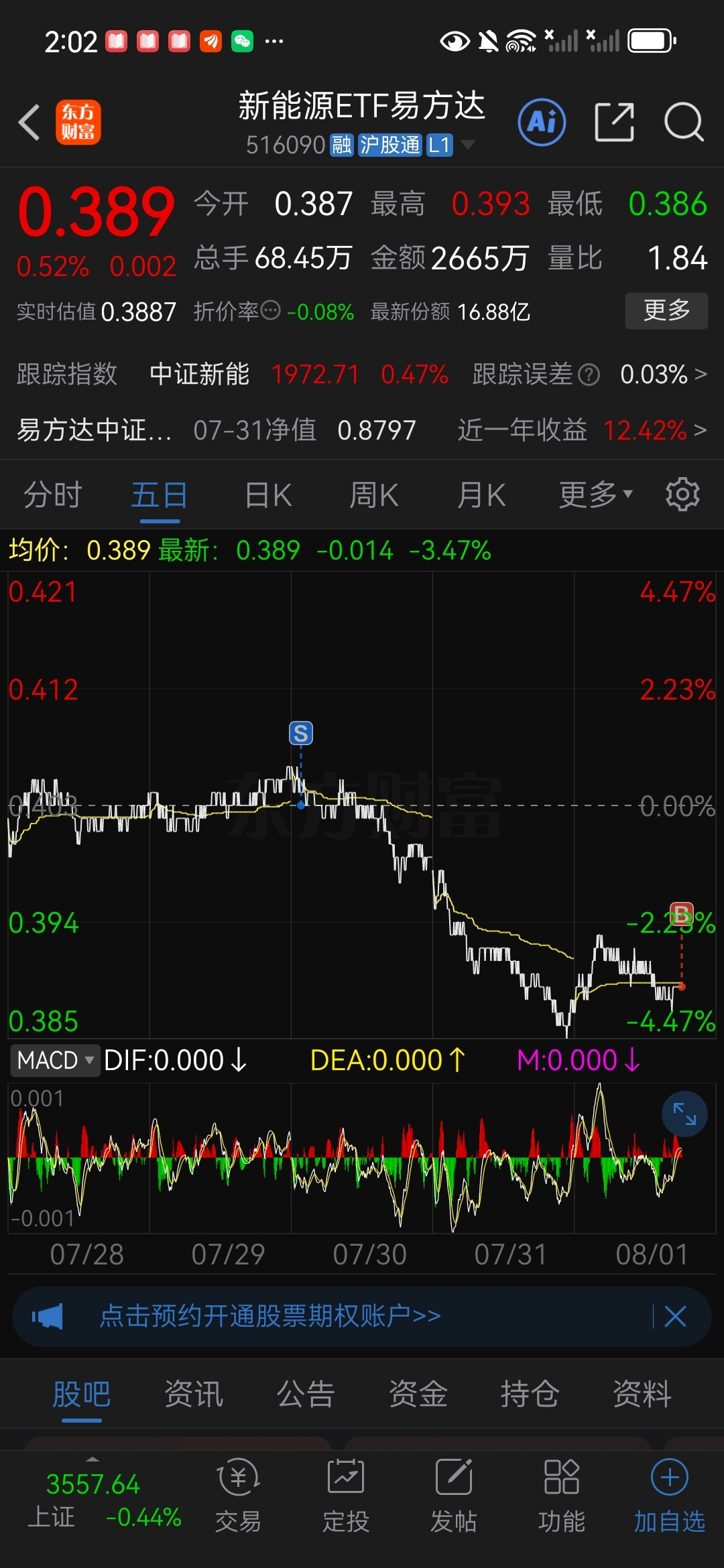The image size is (724, 1568).
Task: Open the 交易 trade icon
Action: (238, 1496)
